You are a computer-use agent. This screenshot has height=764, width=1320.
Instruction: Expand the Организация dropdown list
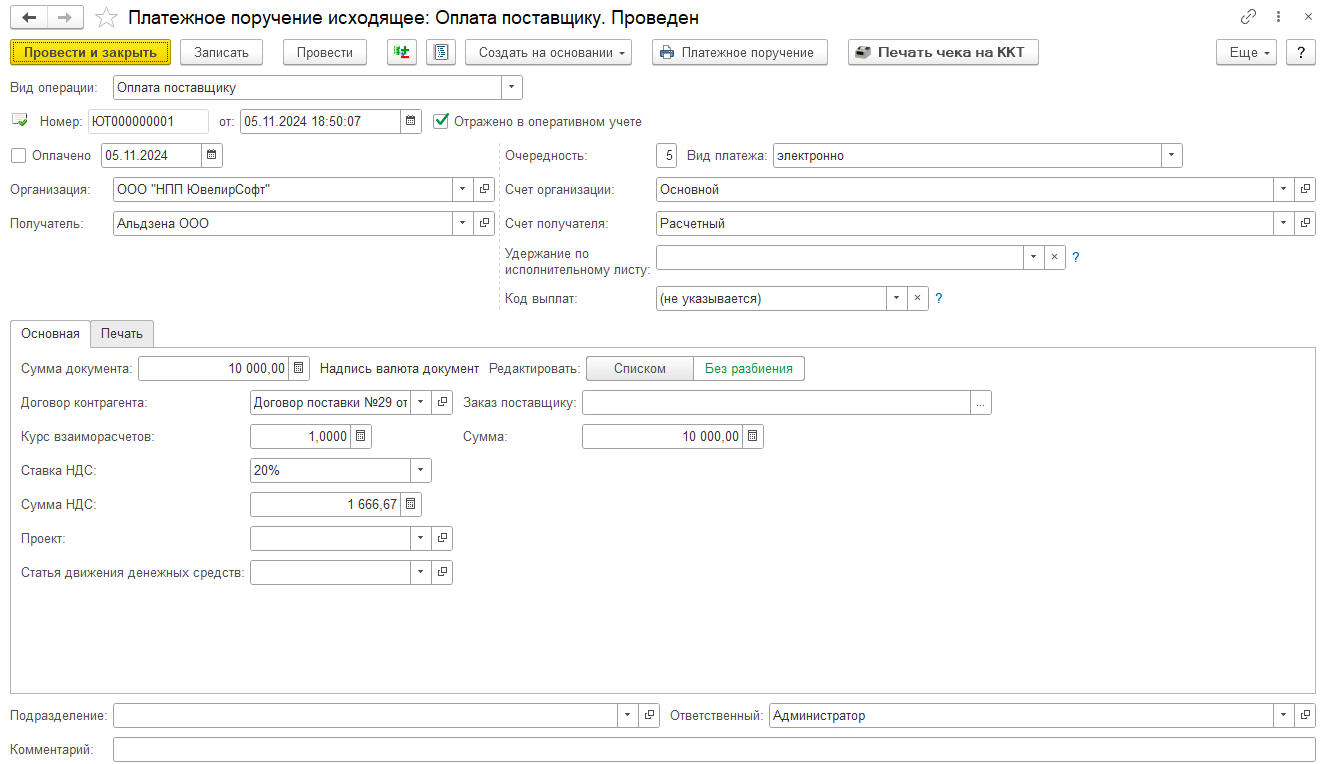(463, 190)
